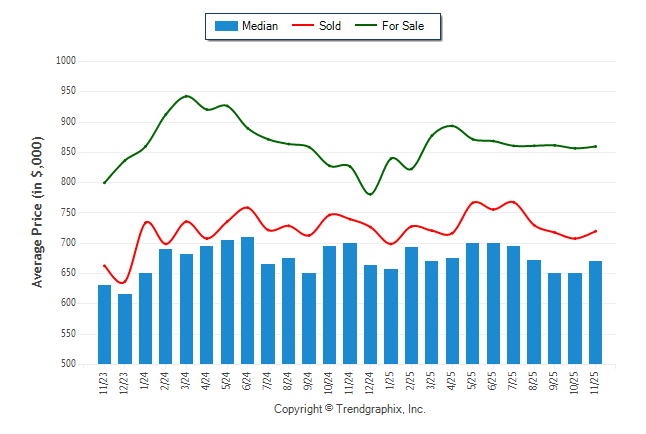Viewport: 646px width, 434px height.
Task: Click the Copyright Trendgraphix, Inc. text
Action: pos(350,409)
